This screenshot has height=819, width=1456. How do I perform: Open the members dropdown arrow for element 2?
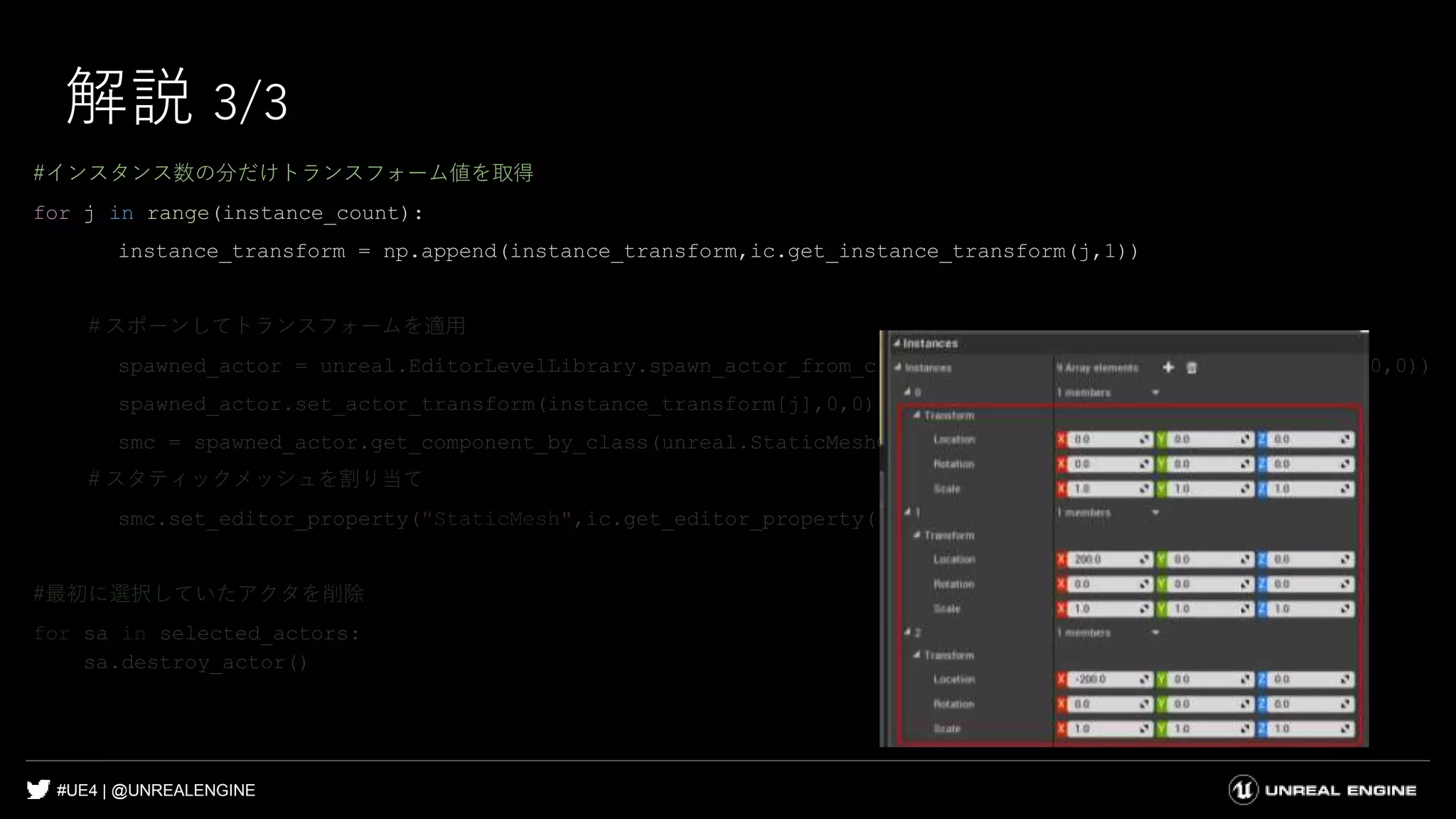click(x=1155, y=632)
